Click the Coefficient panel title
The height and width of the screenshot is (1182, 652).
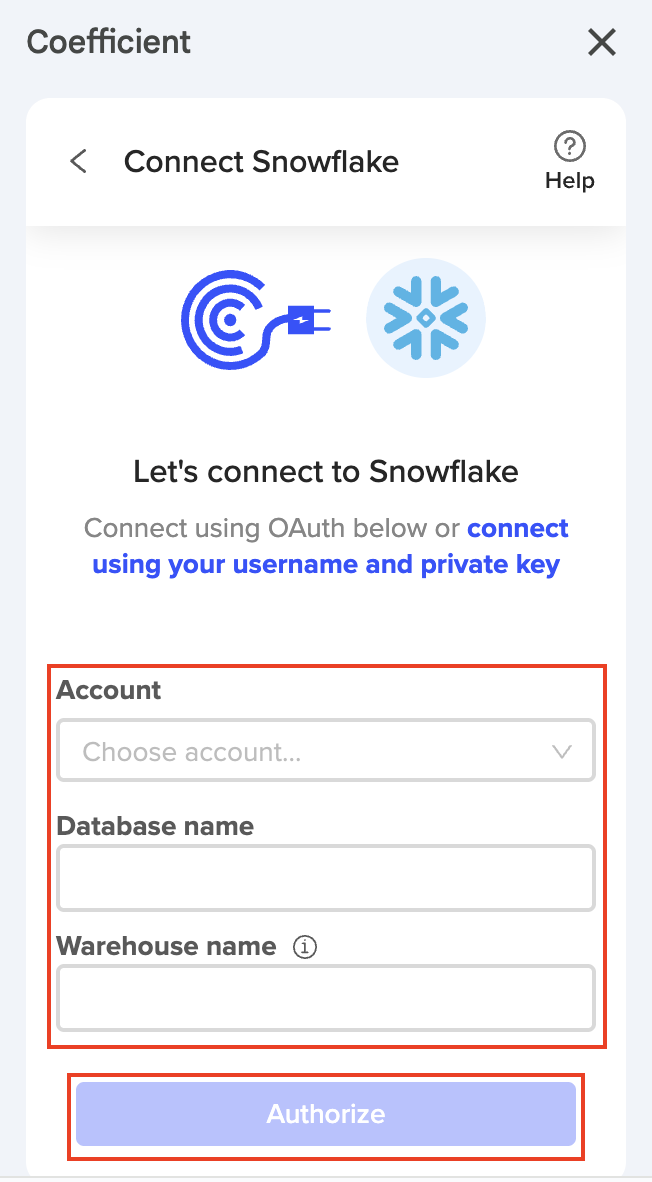click(x=109, y=43)
